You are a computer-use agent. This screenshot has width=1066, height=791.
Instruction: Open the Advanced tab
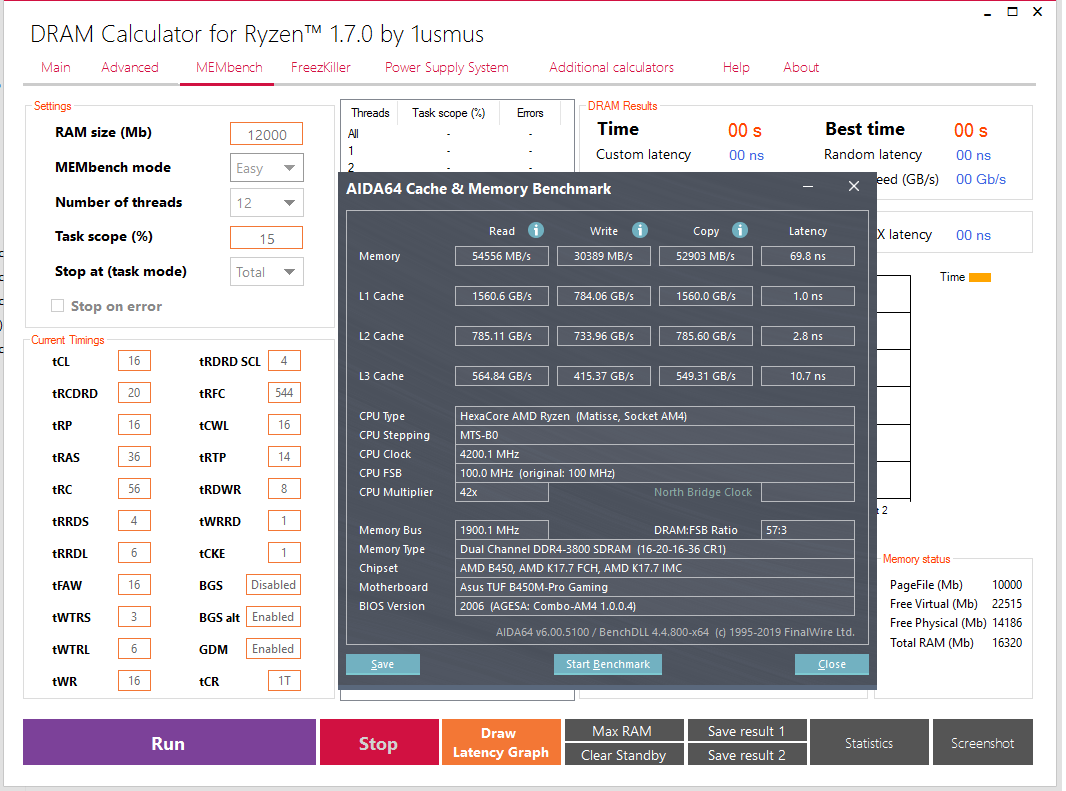click(130, 67)
